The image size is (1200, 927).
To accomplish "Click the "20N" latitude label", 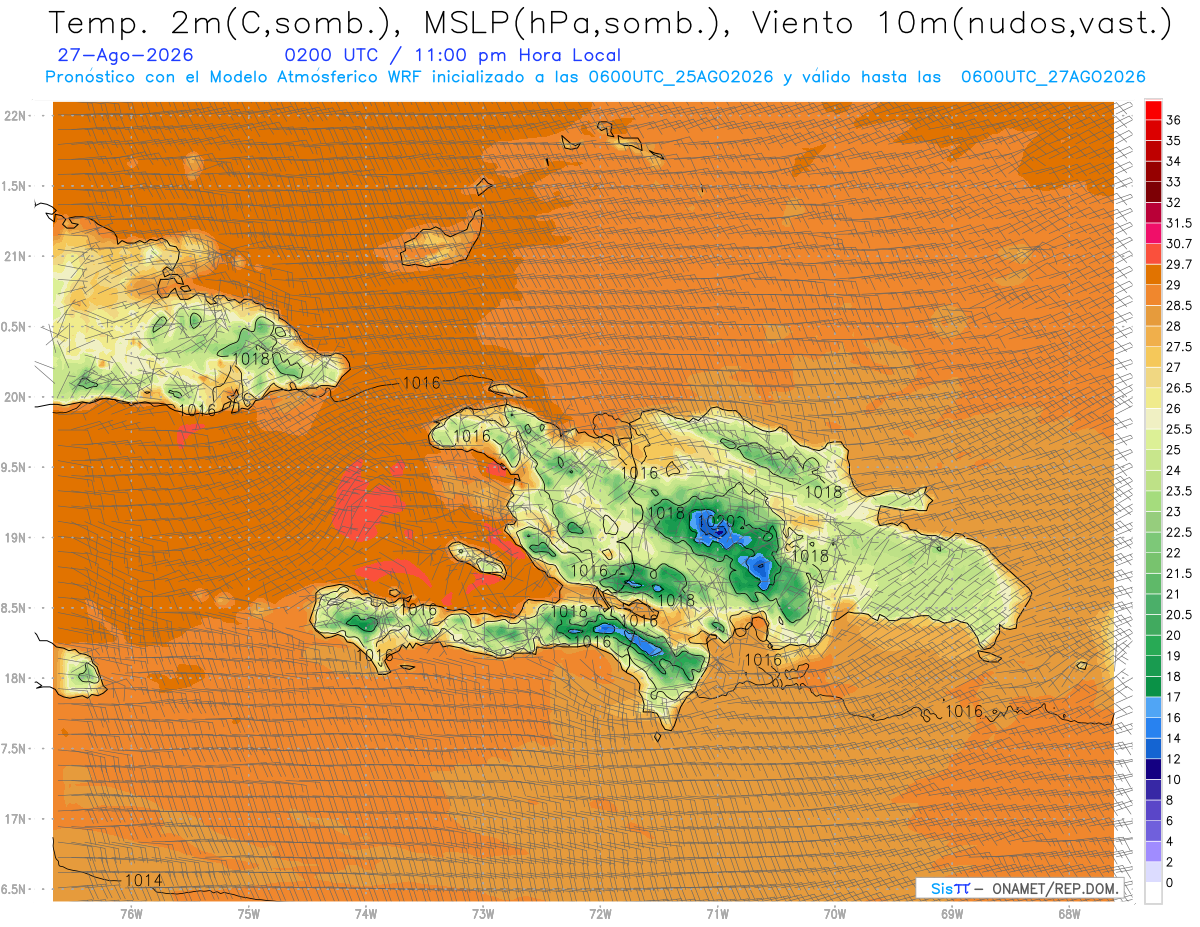I will pos(16,397).
